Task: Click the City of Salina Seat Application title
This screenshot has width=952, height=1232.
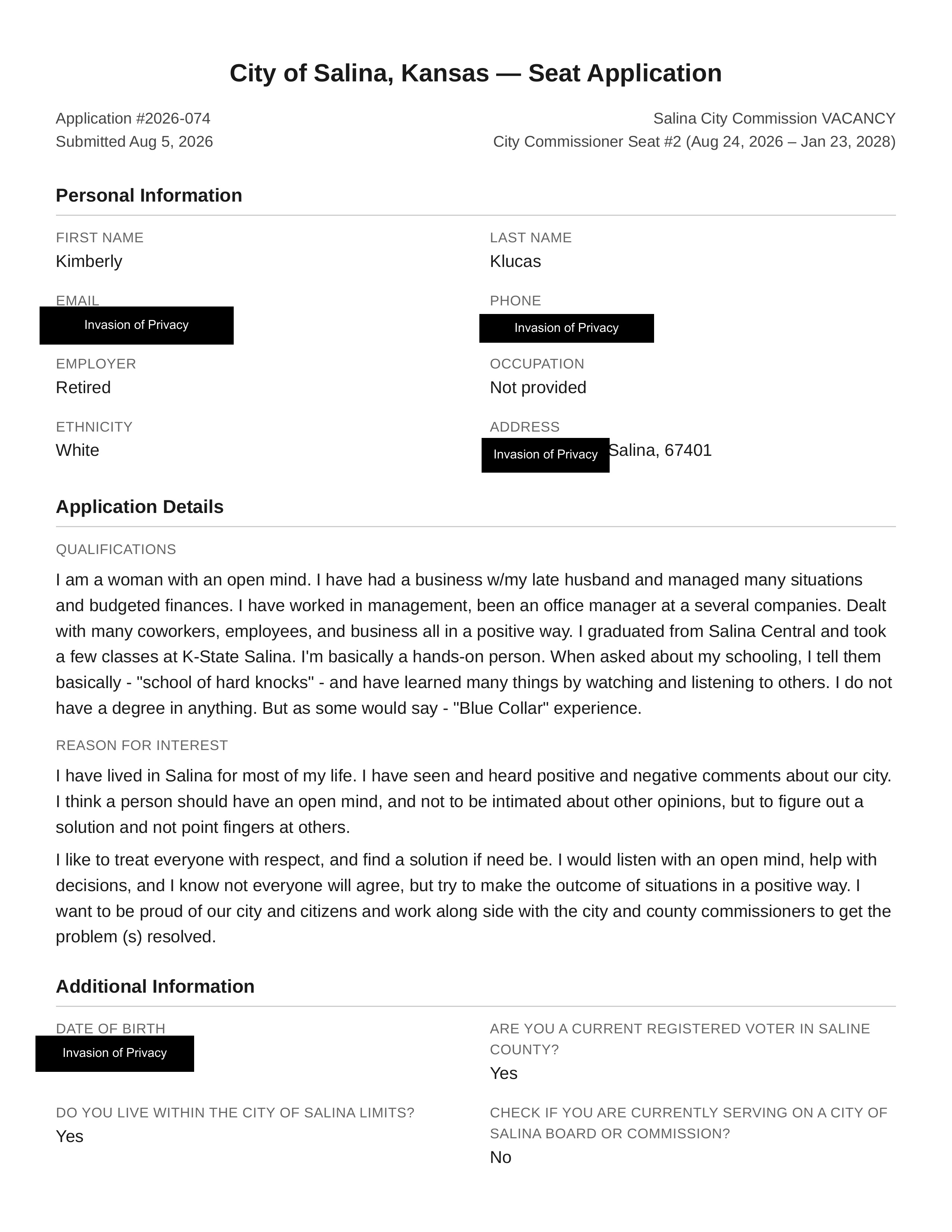Action: (x=475, y=73)
